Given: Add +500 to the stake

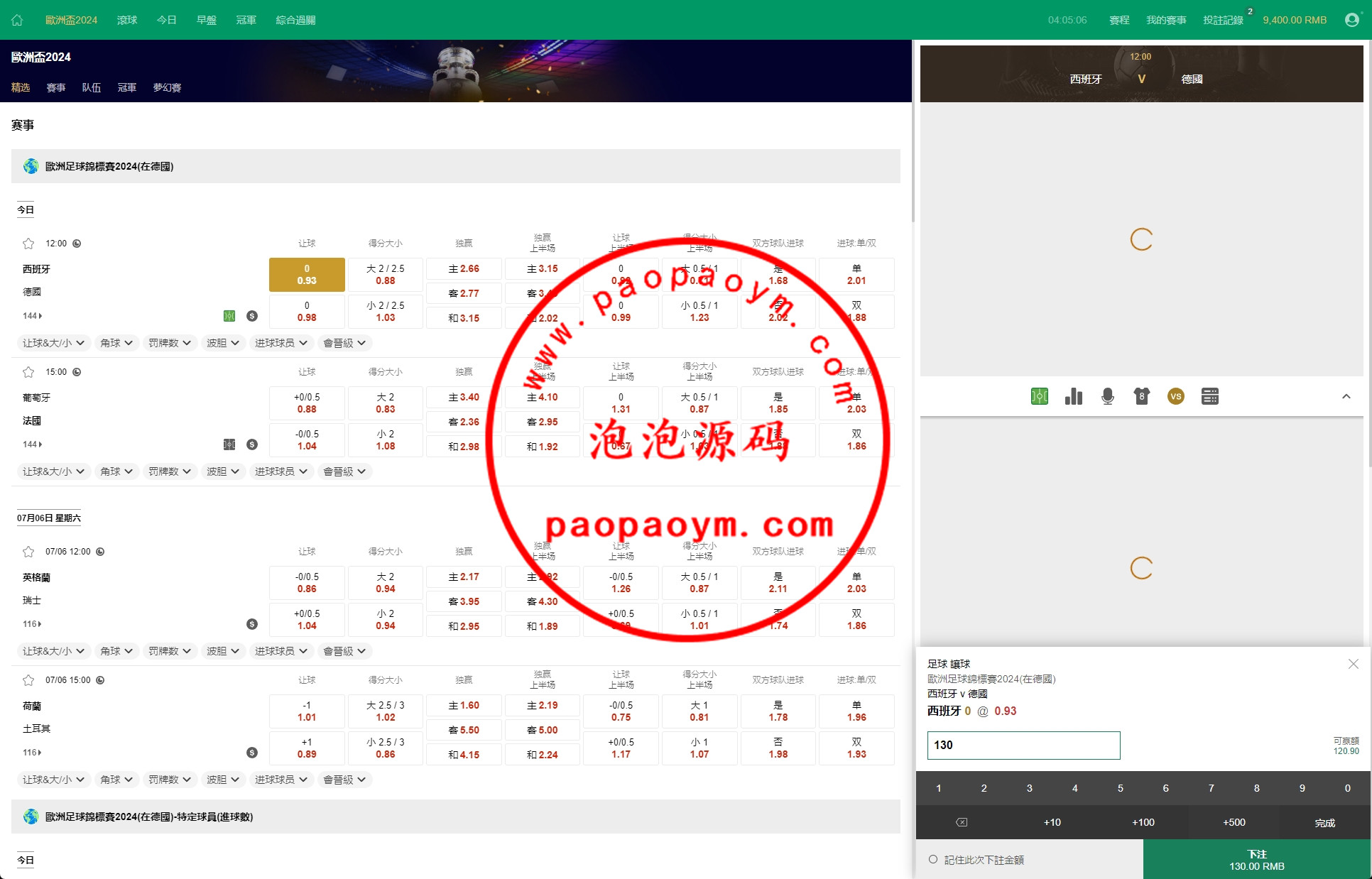Looking at the screenshot, I should tap(1234, 822).
